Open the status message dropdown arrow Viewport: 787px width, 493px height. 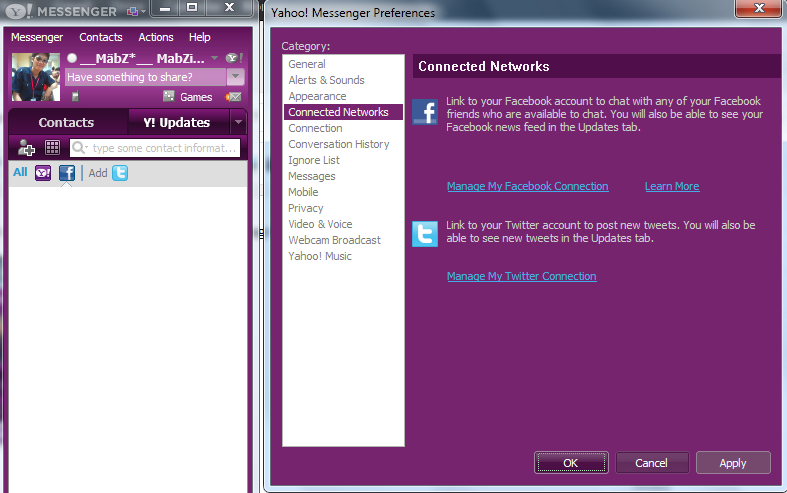pos(235,77)
